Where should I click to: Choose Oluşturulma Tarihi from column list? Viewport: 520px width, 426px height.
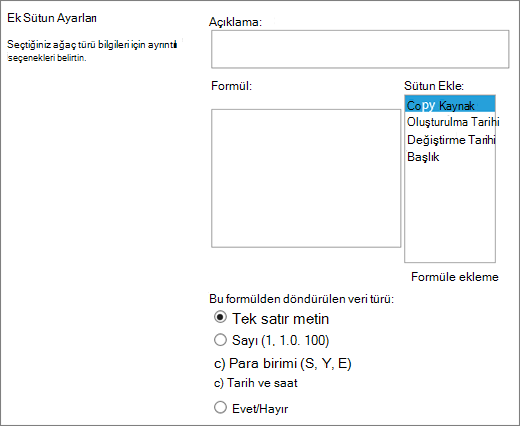pyautogui.click(x=450, y=122)
